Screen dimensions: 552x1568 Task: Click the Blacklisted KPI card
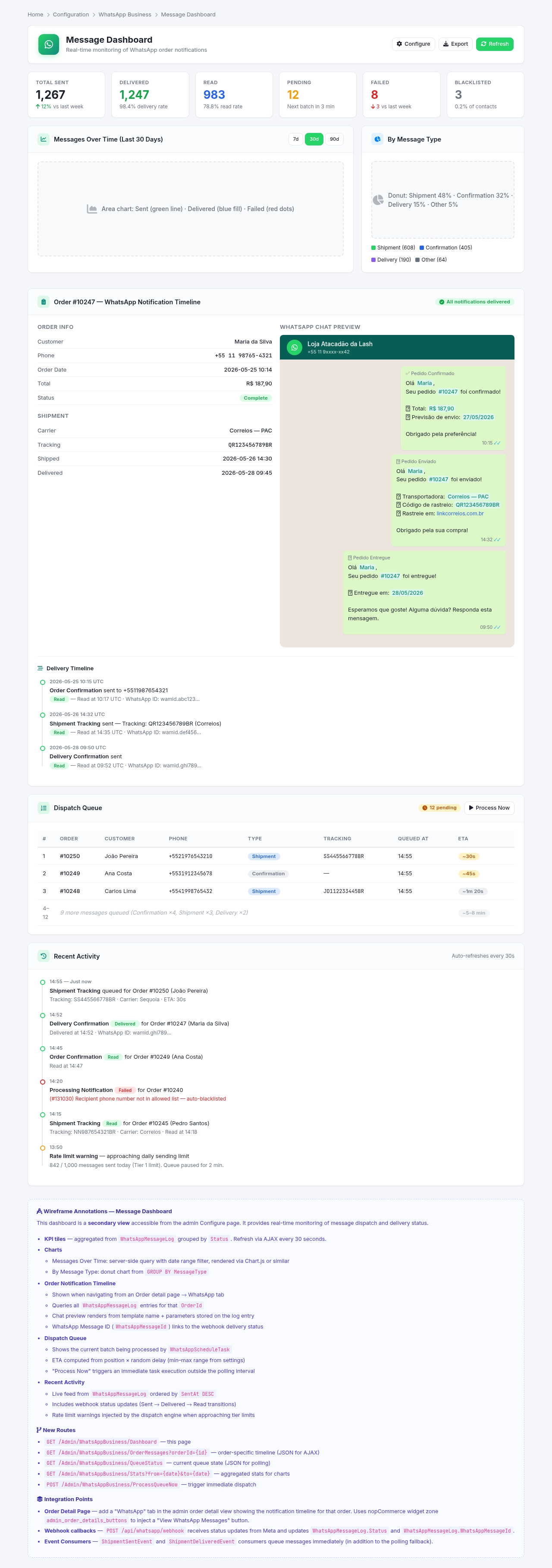486,95
